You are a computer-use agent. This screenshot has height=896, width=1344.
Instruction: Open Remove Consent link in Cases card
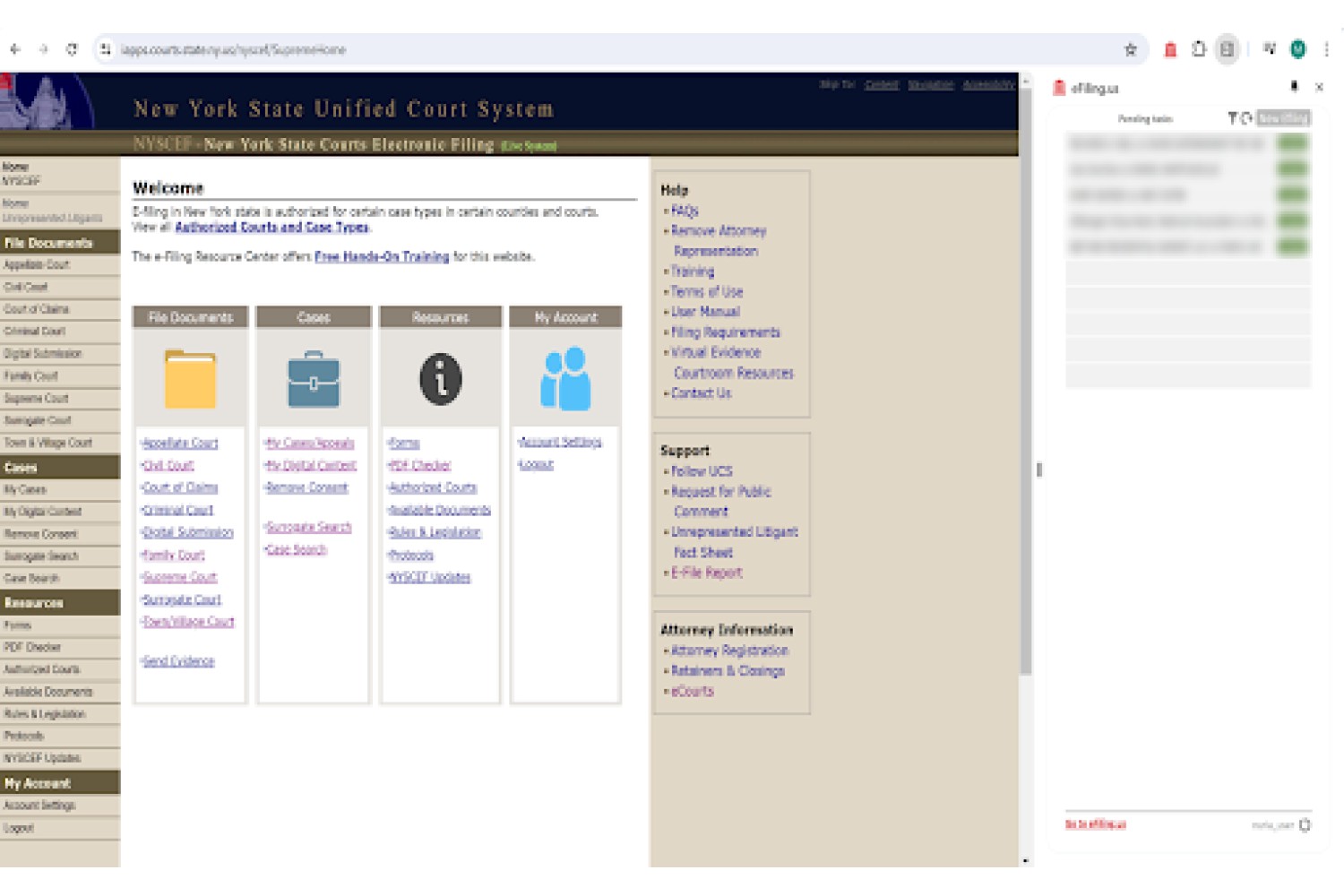click(x=306, y=487)
